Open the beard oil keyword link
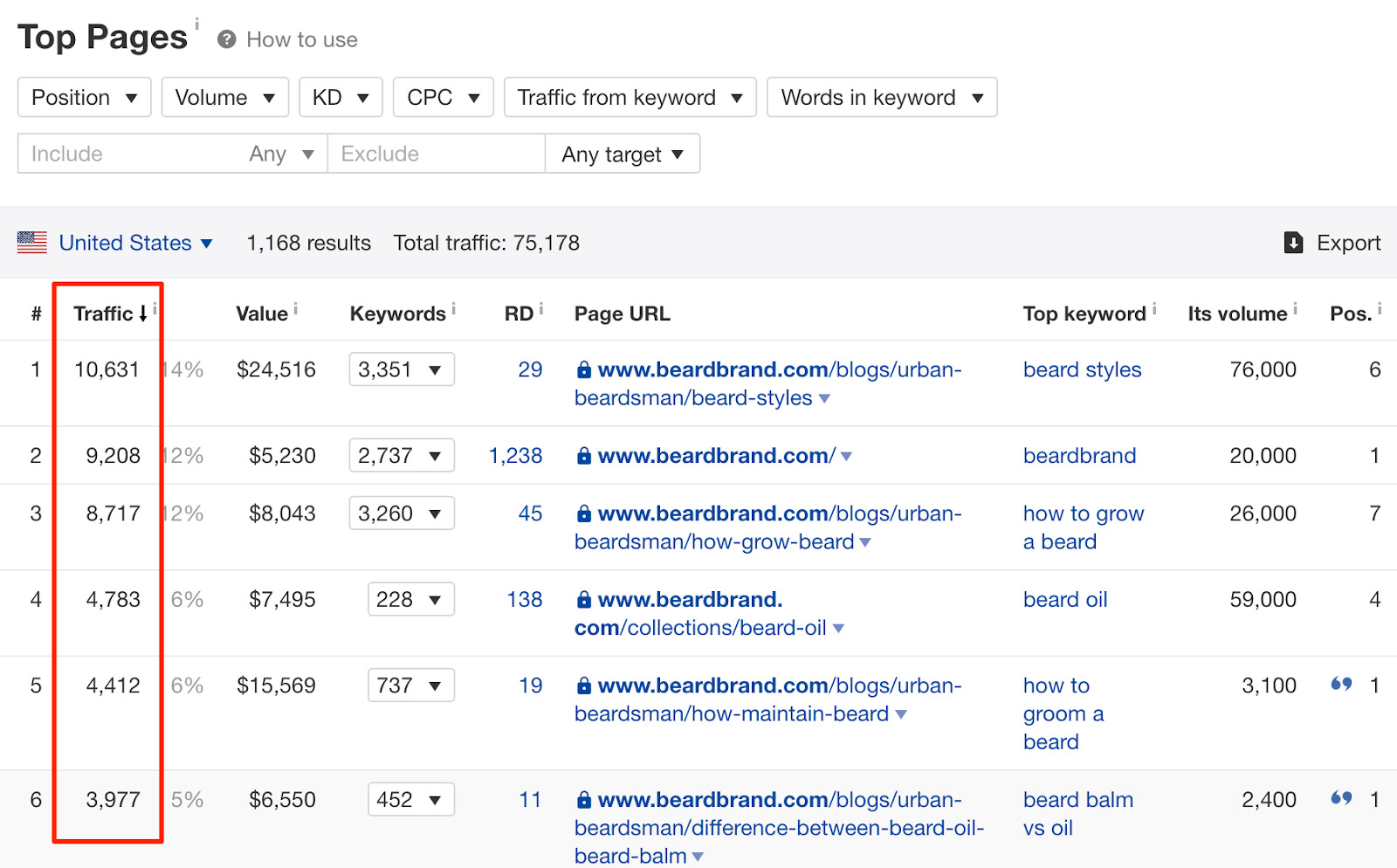Image resolution: width=1397 pixels, height=868 pixels. (1065, 599)
